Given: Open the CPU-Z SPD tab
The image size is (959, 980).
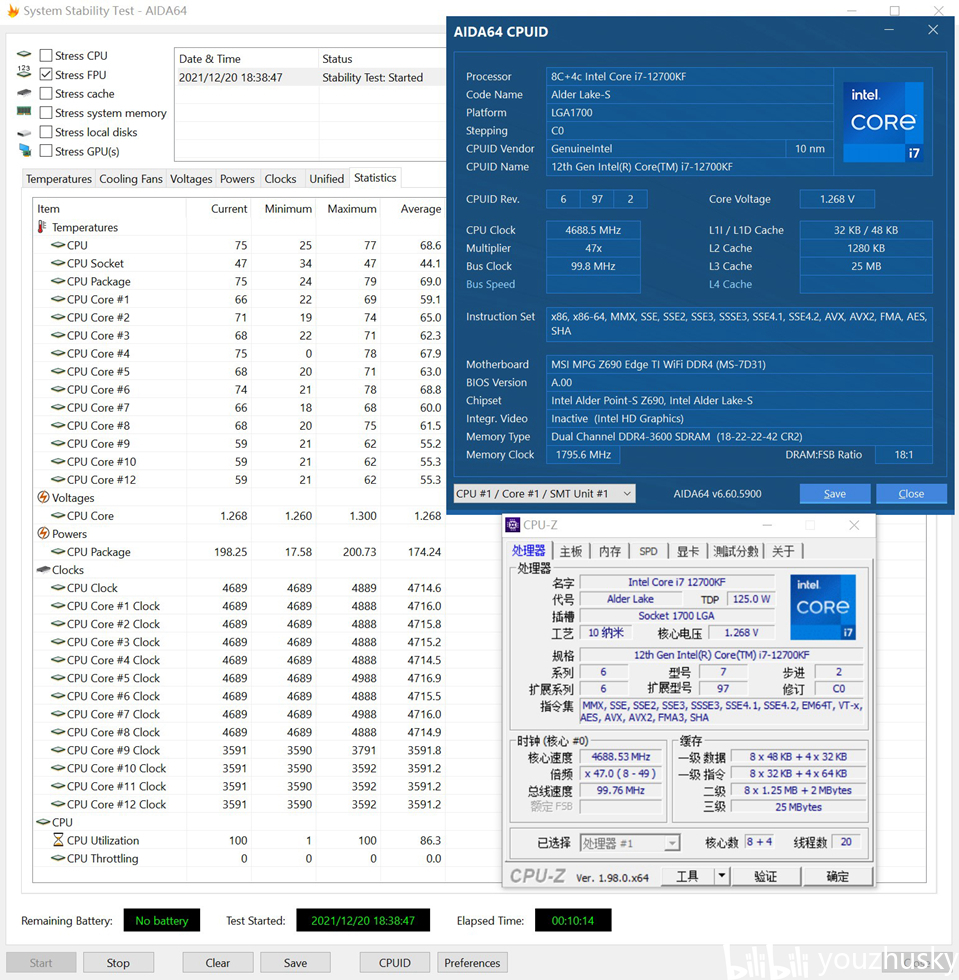Looking at the screenshot, I should click(648, 551).
